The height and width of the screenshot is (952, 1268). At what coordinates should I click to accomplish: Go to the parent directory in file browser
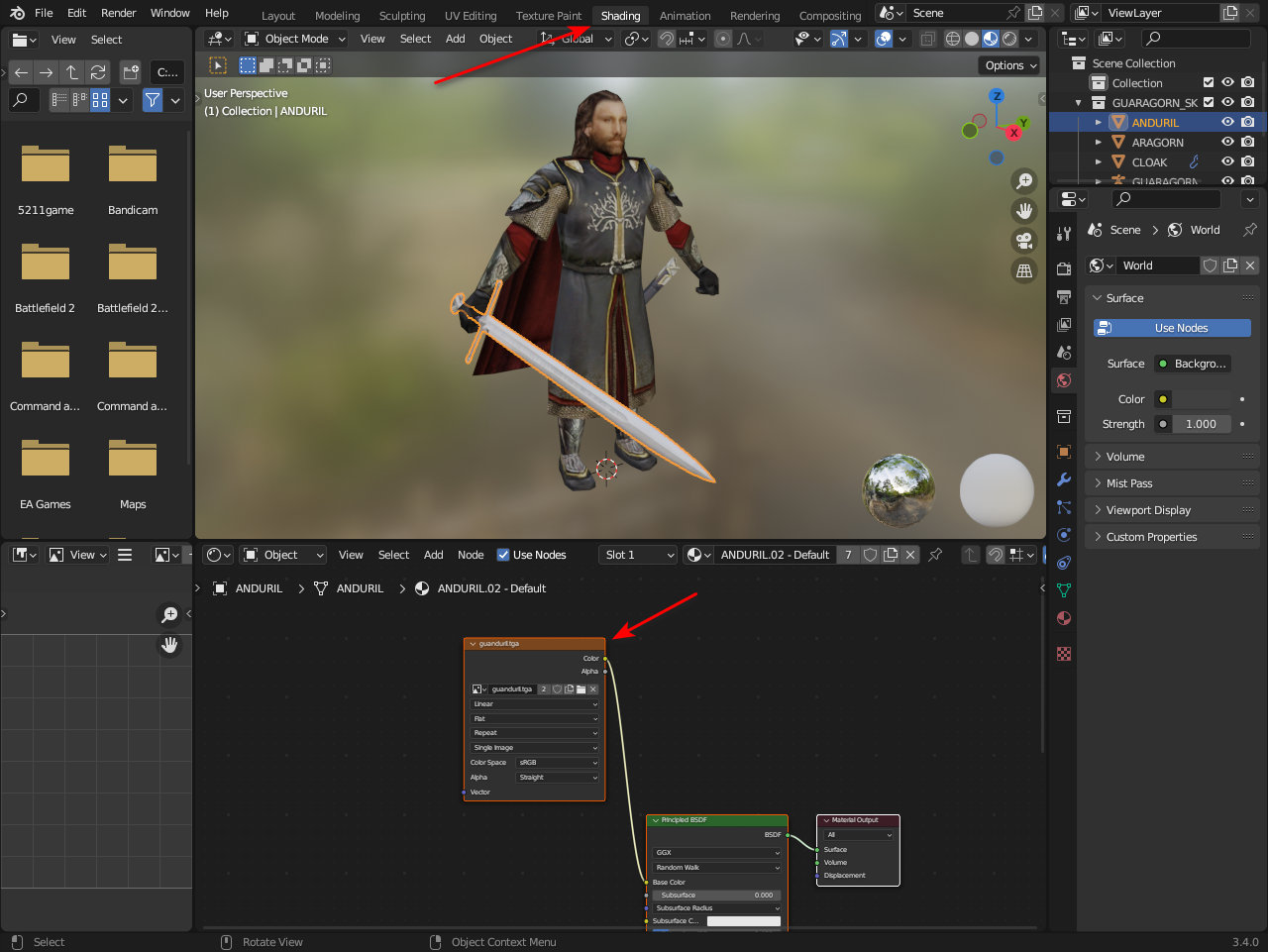(72, 72)
